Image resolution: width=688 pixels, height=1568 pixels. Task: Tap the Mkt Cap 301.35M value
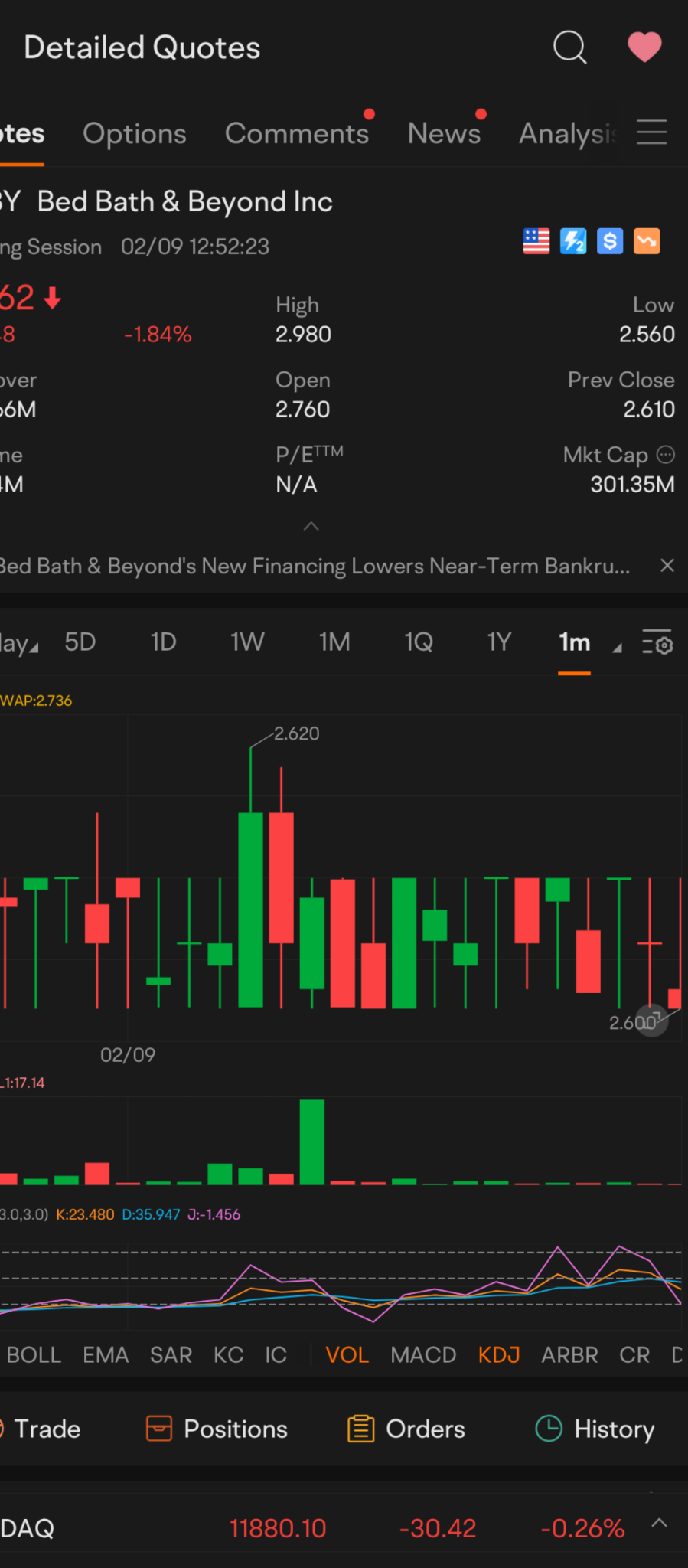tap(632, 484)
